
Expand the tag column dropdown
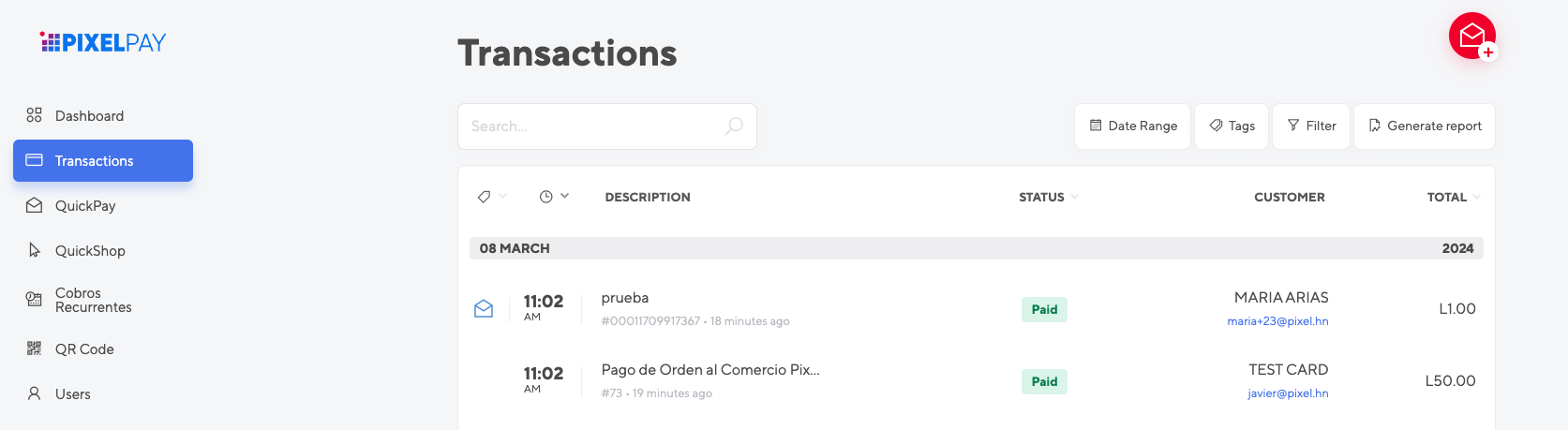pos(492,197)
